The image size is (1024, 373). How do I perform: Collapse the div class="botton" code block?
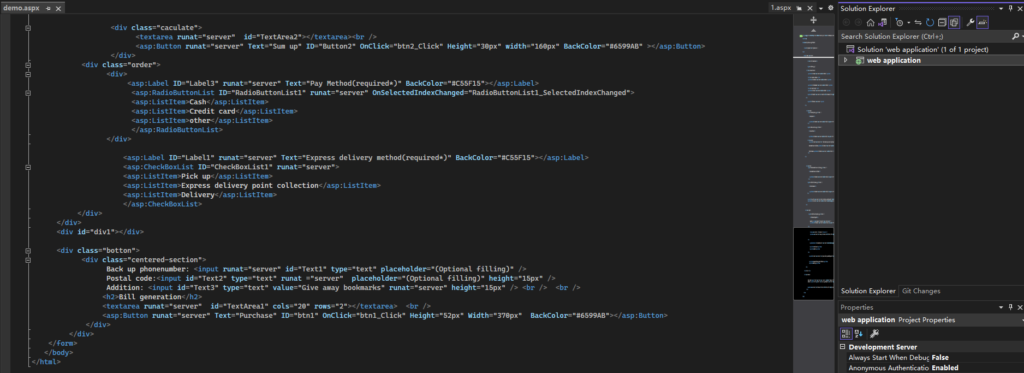pyautogui.click(x=27, y=250)
